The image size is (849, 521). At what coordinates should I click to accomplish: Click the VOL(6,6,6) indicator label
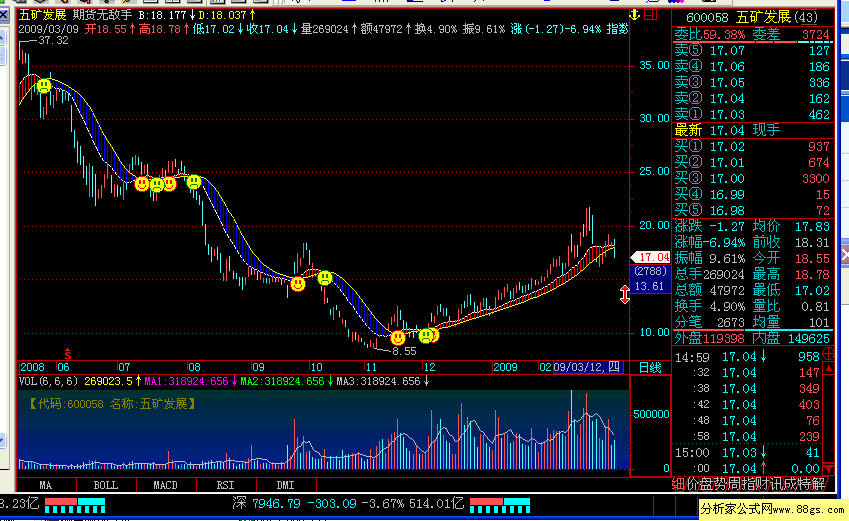48,381
